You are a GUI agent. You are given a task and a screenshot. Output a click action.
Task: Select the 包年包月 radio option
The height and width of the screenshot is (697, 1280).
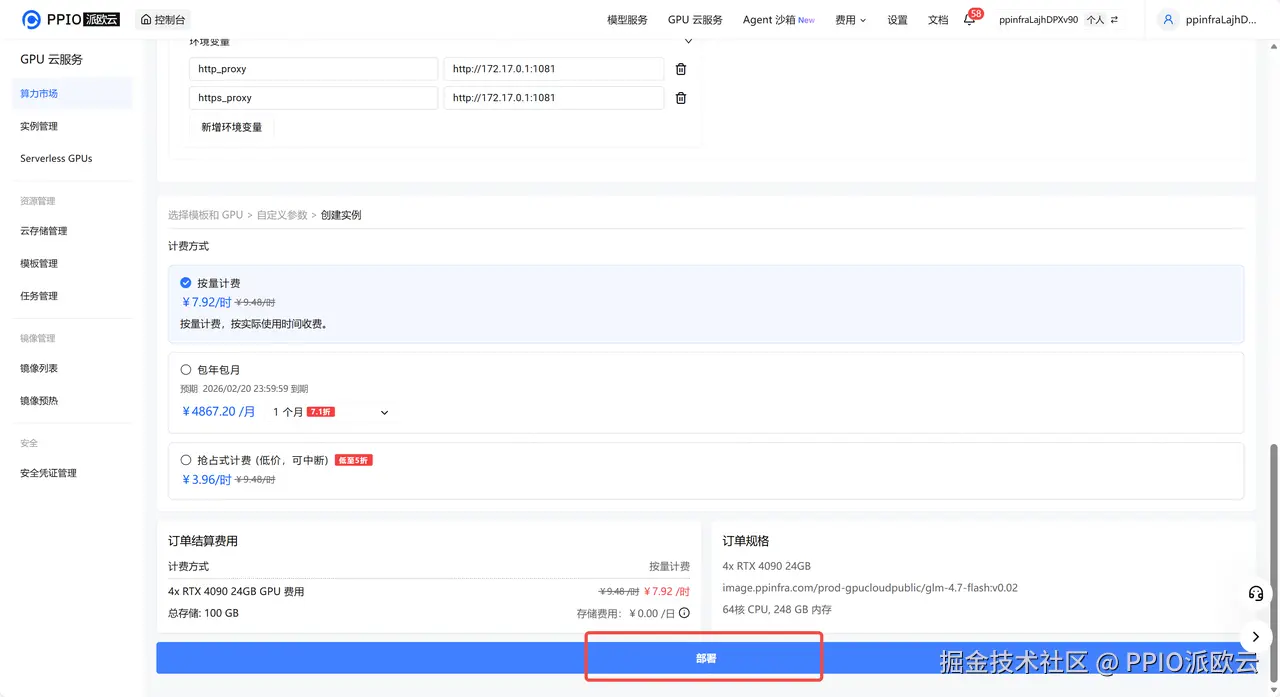186,369
